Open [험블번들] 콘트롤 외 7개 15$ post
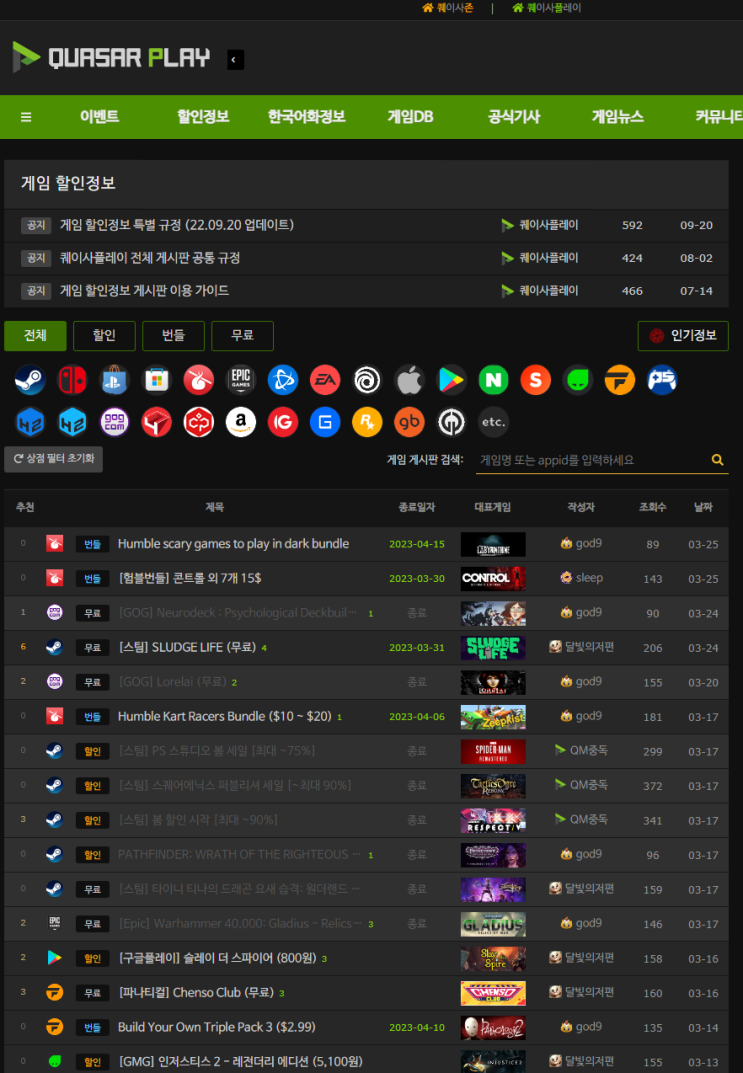The width and height of the screenshot is (743, 1073). click(190, 578)
